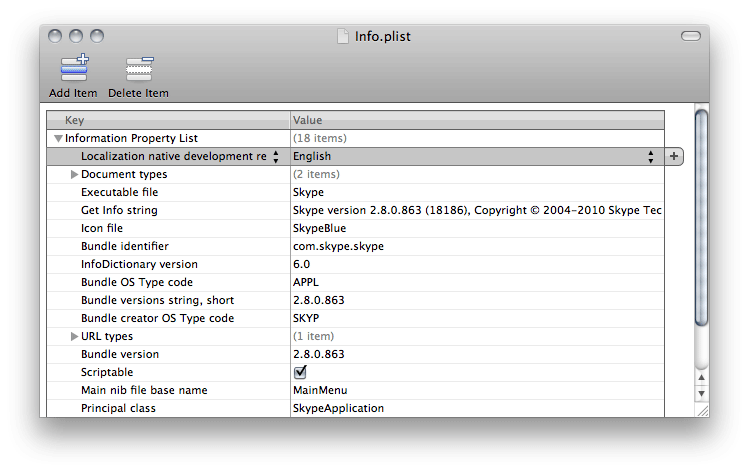Open the English value popup arrows
The image size is (749, 472).
tap(651, 156)
